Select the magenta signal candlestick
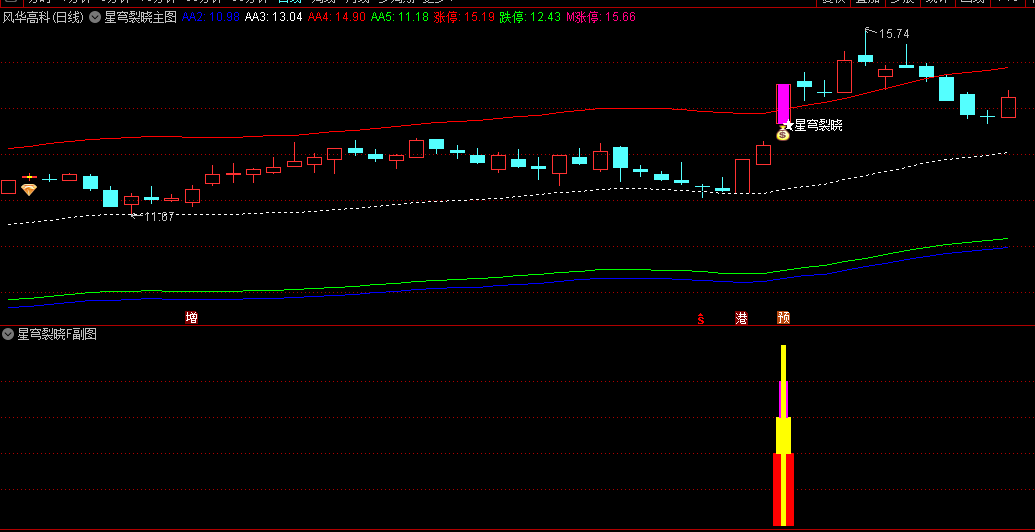The image size is (1035, 532). (x=783, y=104)
